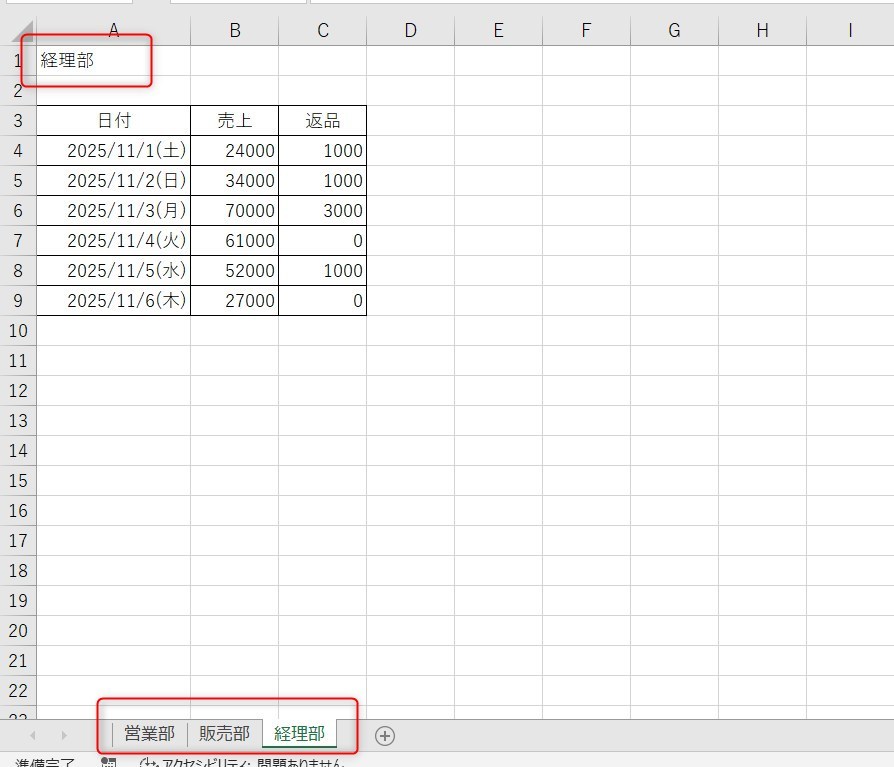Click the sales value 70000 cell
894x767 pixels.
[x=234, y=211]
